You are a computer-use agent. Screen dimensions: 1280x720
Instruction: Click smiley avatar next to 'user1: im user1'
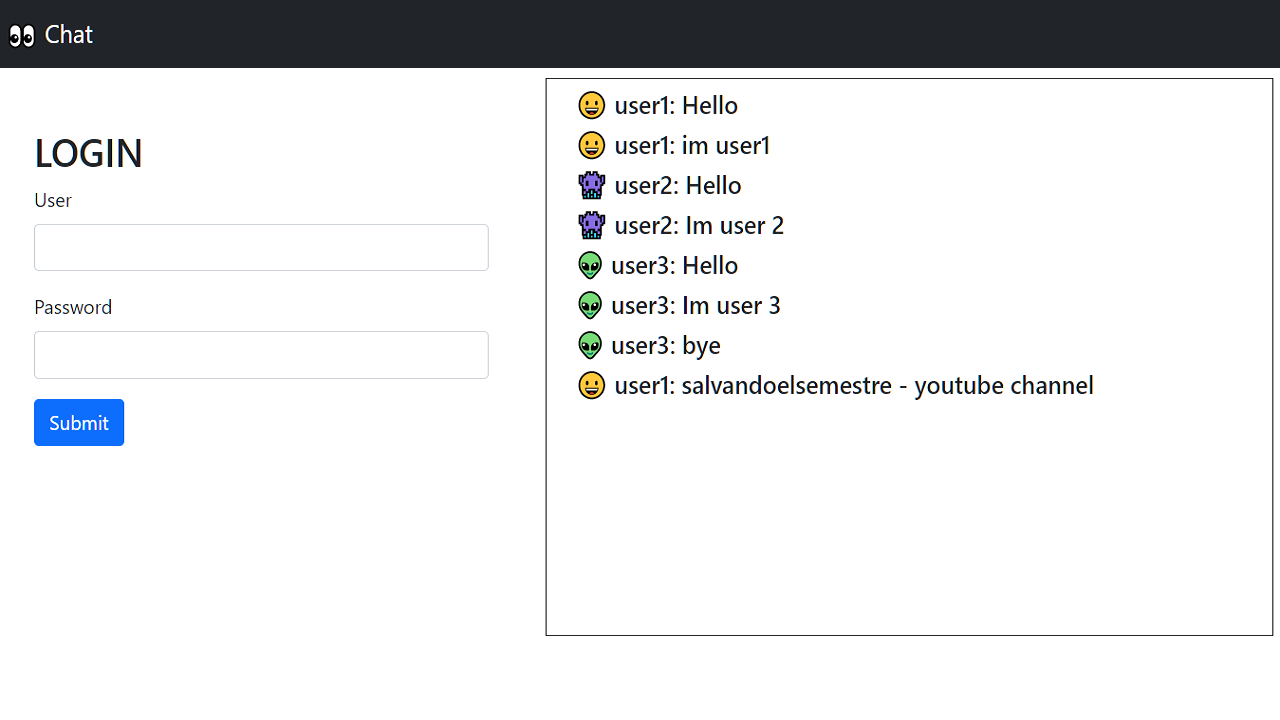point(592,145)
